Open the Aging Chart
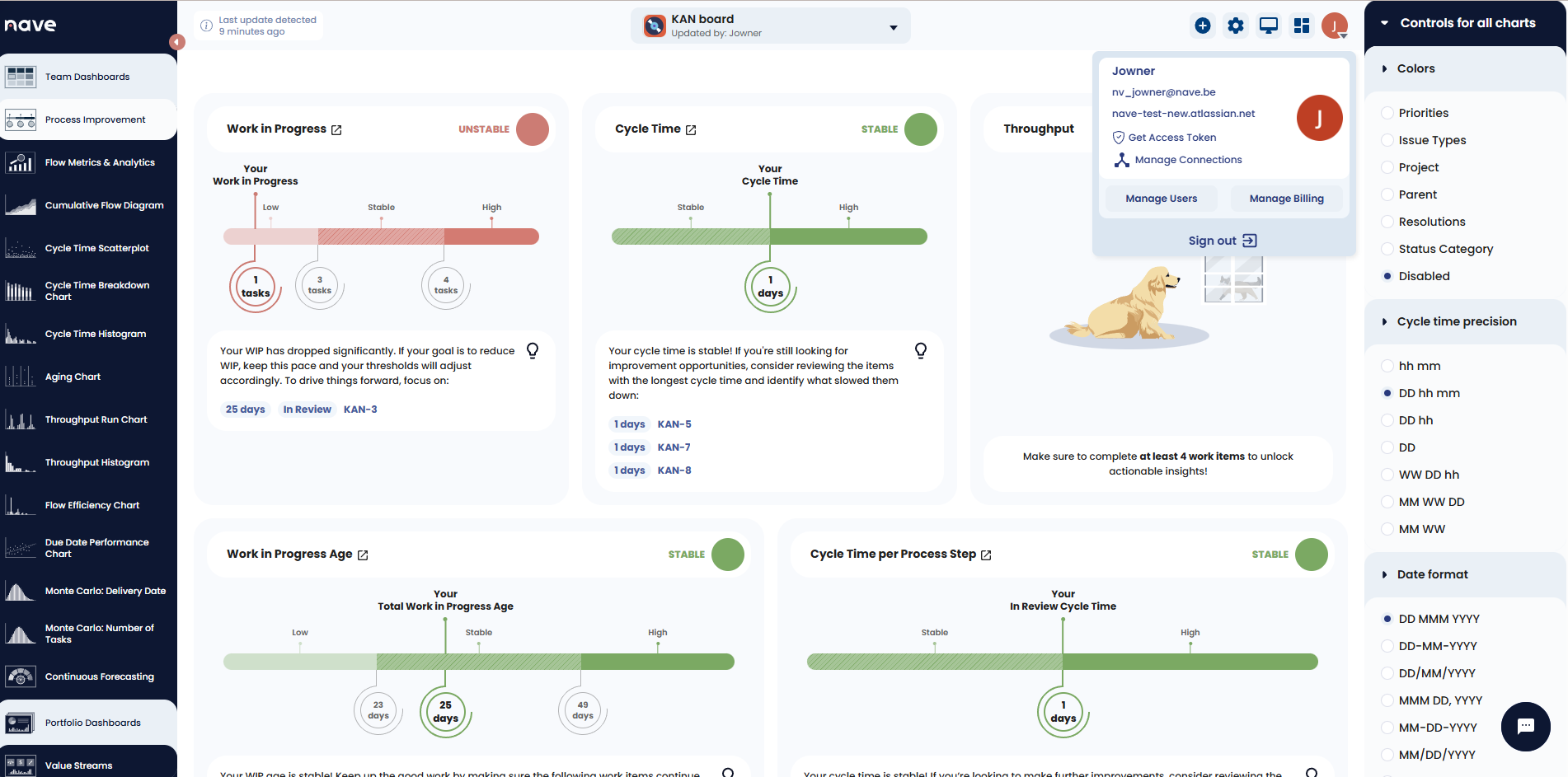 click(x=73, y=377)
